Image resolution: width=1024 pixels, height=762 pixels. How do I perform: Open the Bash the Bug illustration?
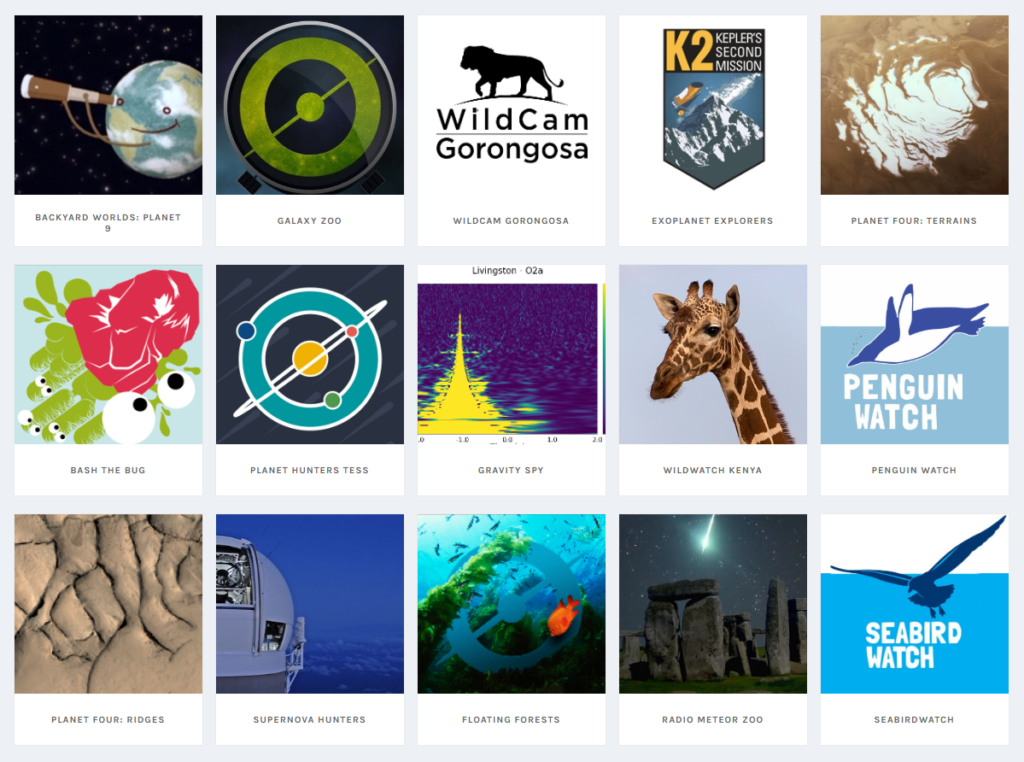108,355
